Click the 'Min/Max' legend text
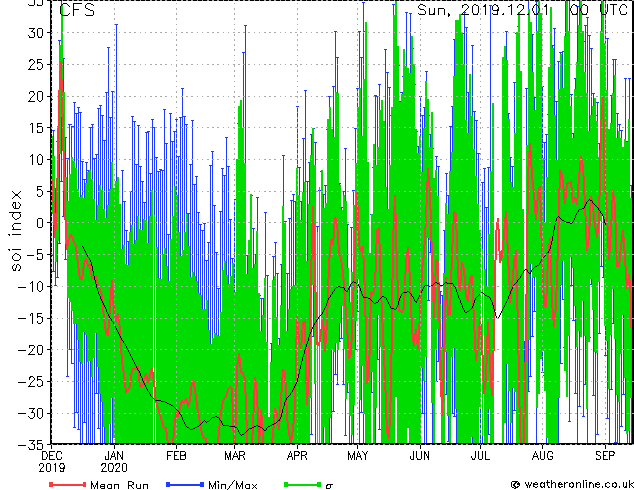The height and width of the screenshot is (490, 634). (233, 485)
